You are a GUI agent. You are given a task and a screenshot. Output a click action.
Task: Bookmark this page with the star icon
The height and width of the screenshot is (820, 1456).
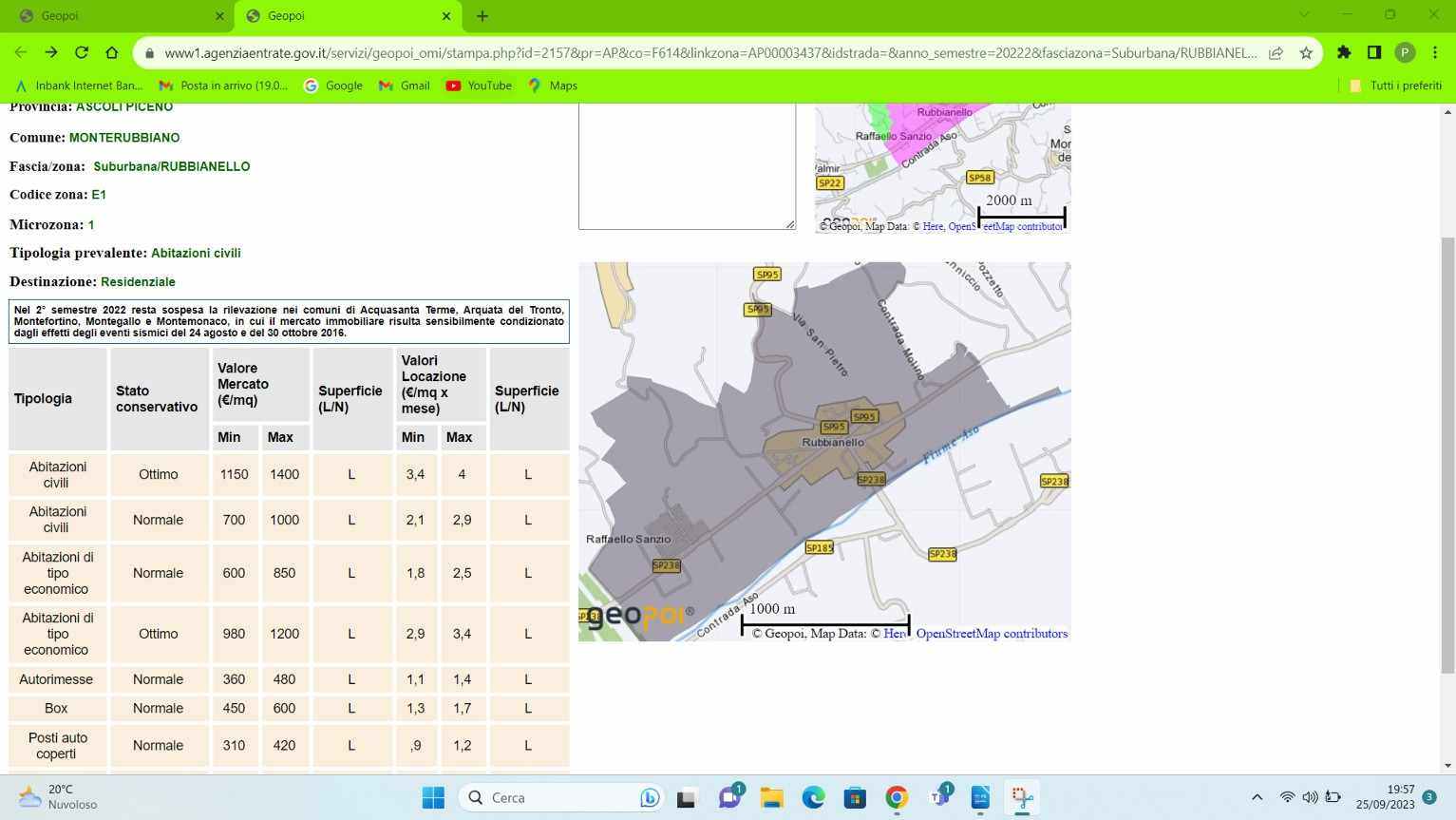pos(1306,53)
